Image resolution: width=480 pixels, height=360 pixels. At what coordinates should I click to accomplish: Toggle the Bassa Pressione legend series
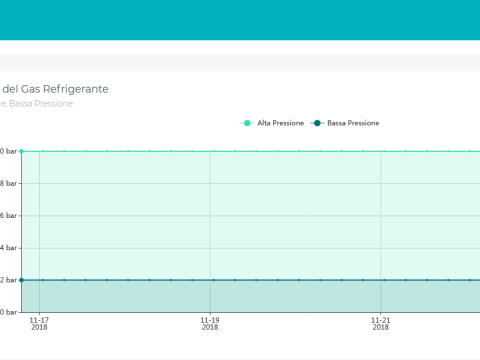345,123
